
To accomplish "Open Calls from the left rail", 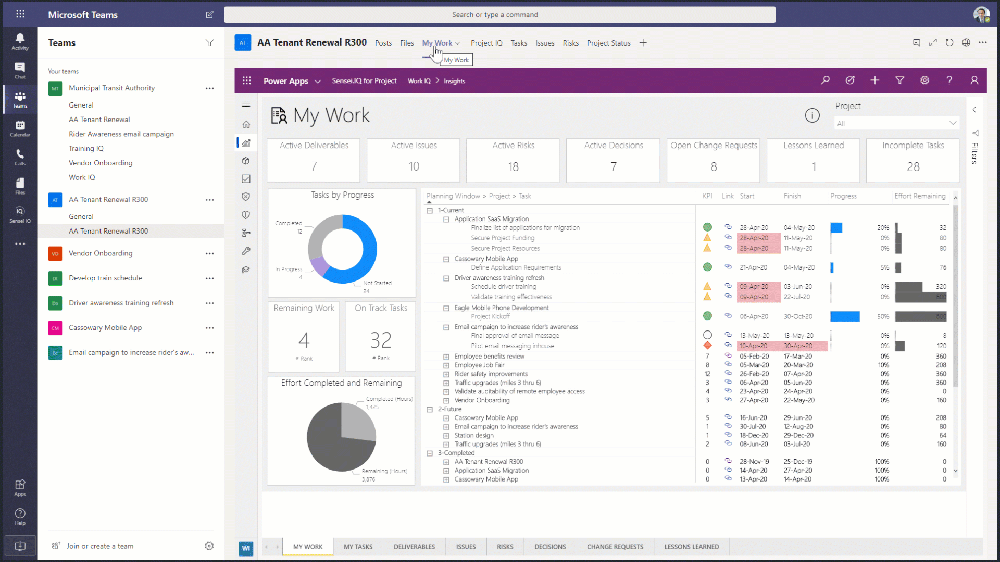I will (x=20, y=158).
